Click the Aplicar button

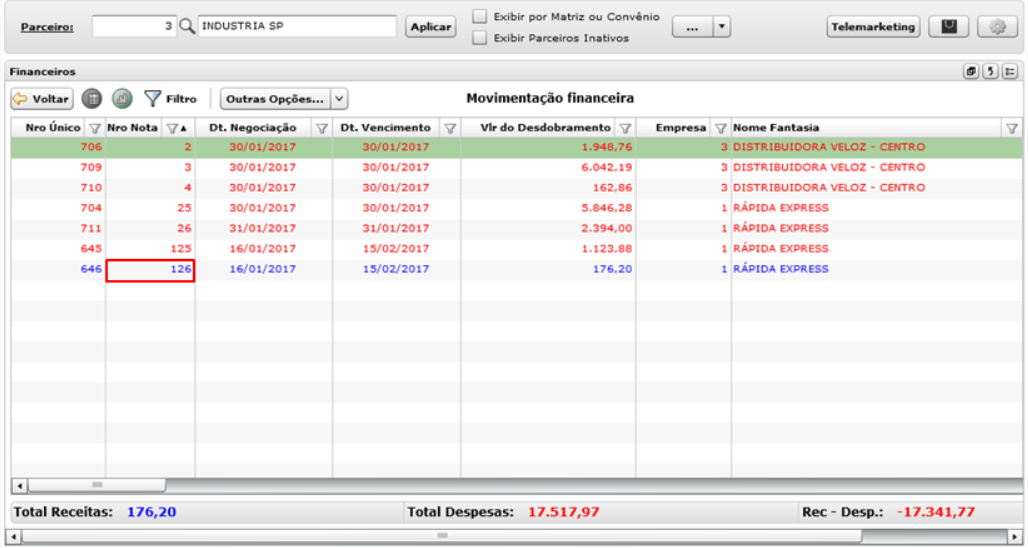(431, 27)
